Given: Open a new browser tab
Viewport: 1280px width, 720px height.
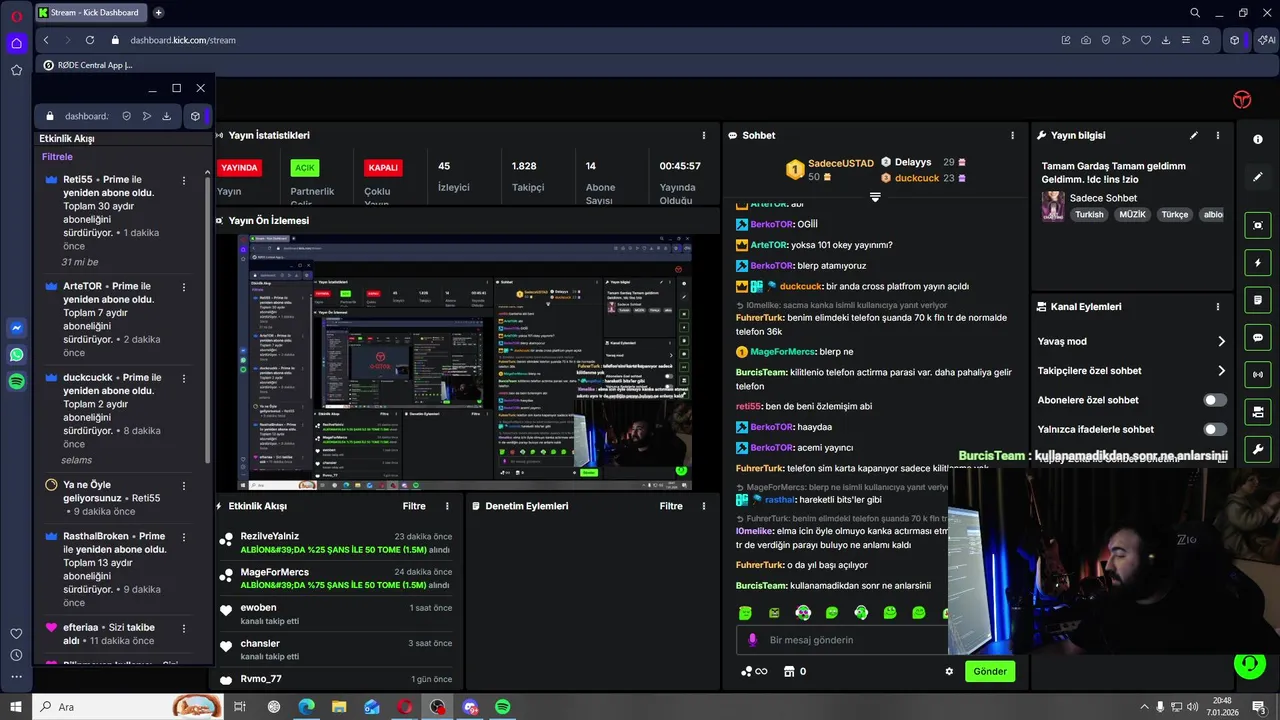Looking at the screenshot, I should 158,12.
